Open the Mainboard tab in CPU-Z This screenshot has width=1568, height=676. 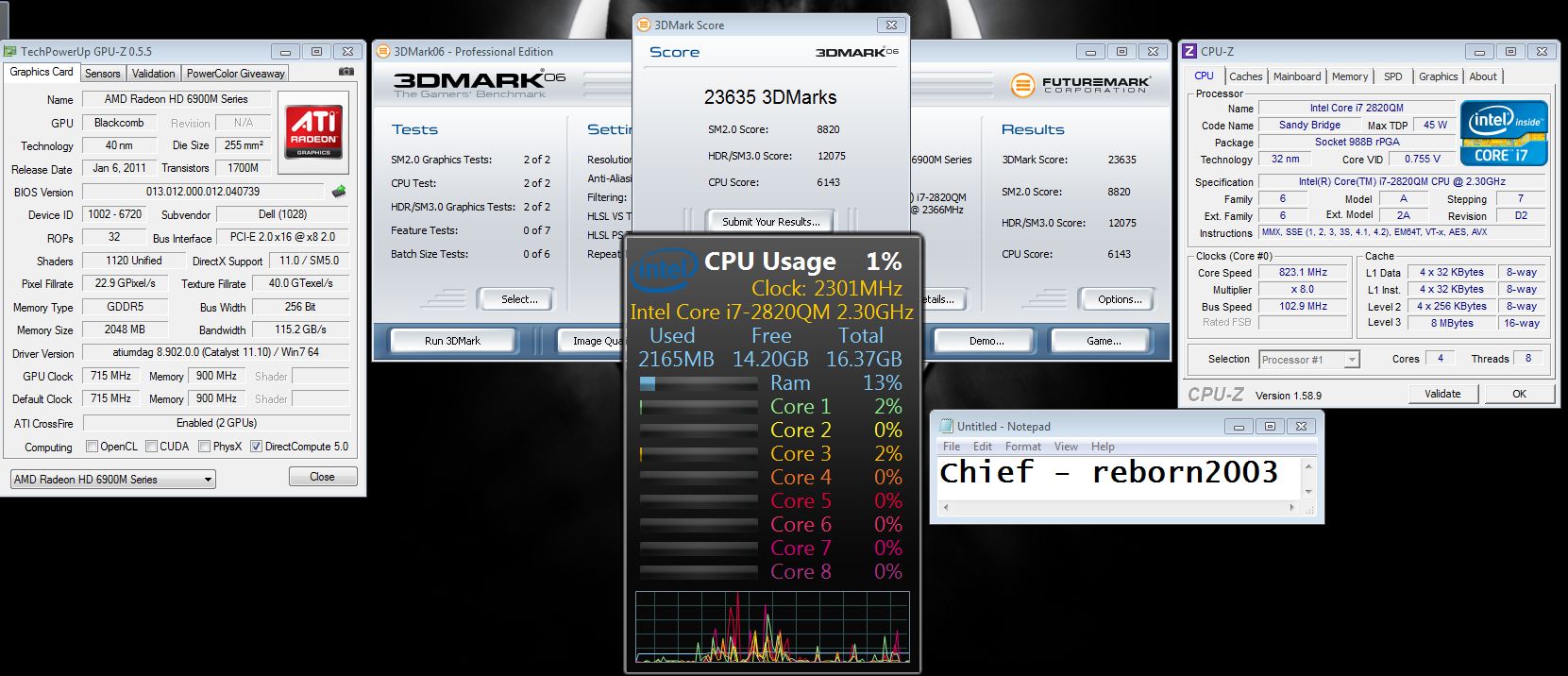tap(1297, 76)
